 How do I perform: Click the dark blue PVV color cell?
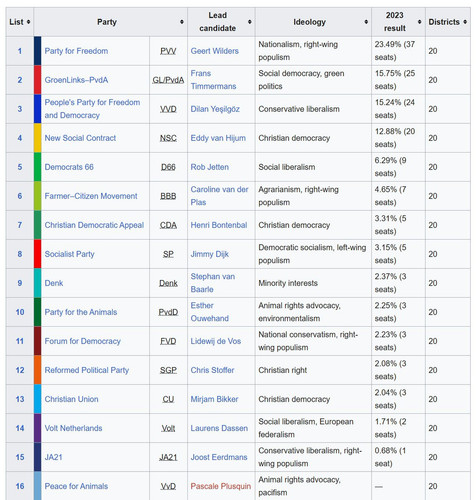[x=38, y=51]
